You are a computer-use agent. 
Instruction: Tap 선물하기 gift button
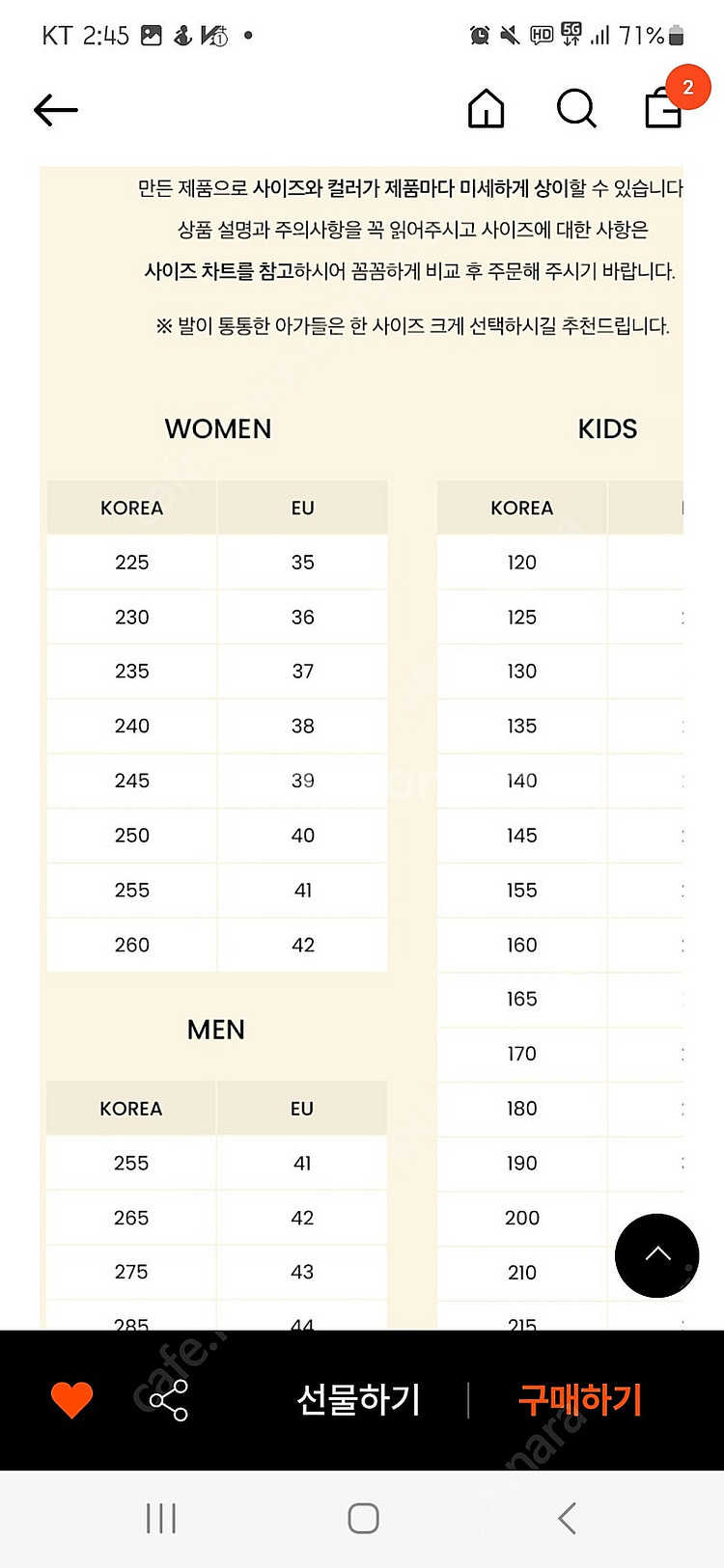click(x=358, y=1399)
